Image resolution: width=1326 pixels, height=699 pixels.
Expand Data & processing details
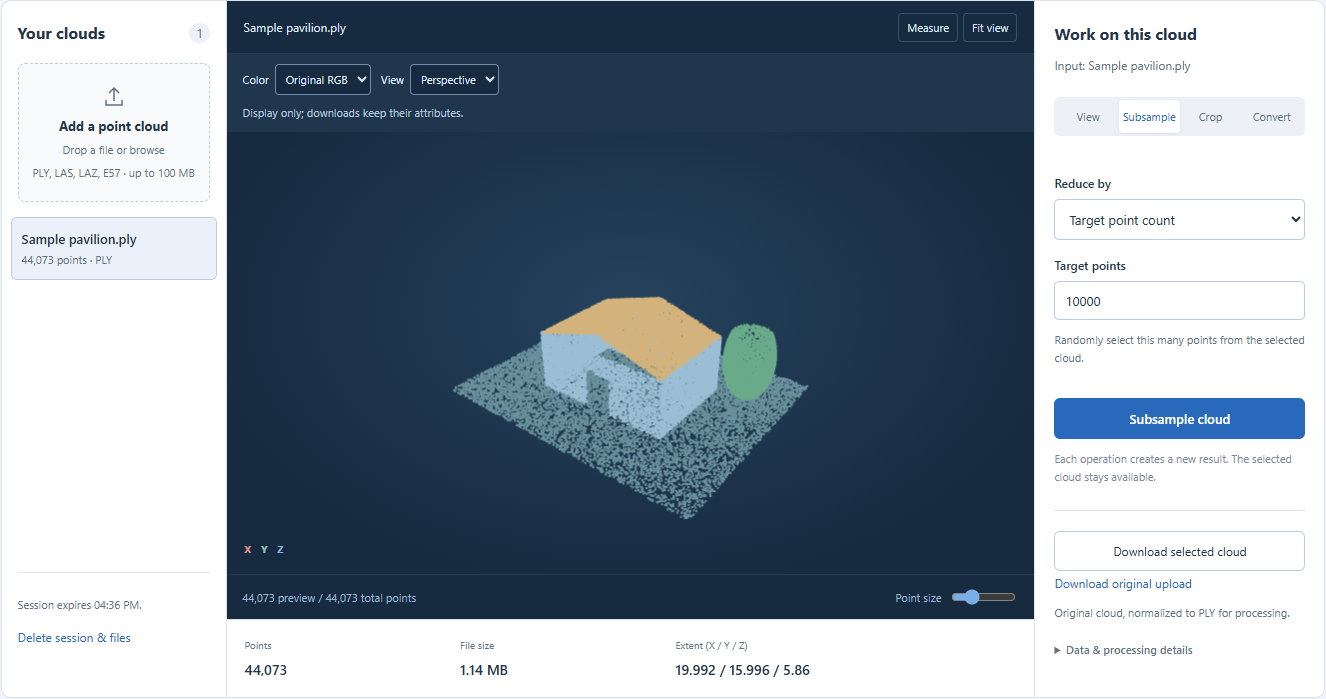click(x=1123, y=650)
